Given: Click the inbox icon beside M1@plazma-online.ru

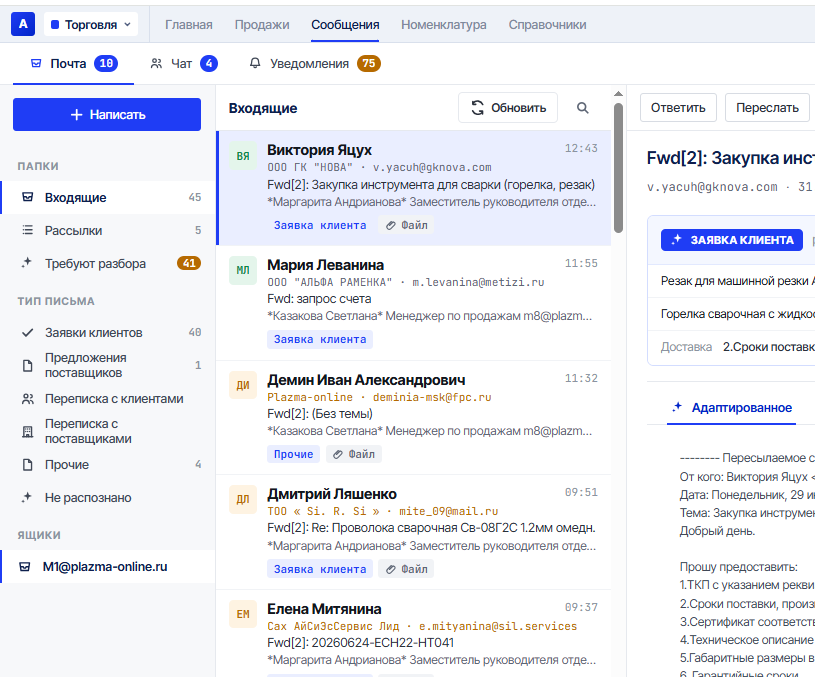Looking at the screenshot, I should 24,567.
